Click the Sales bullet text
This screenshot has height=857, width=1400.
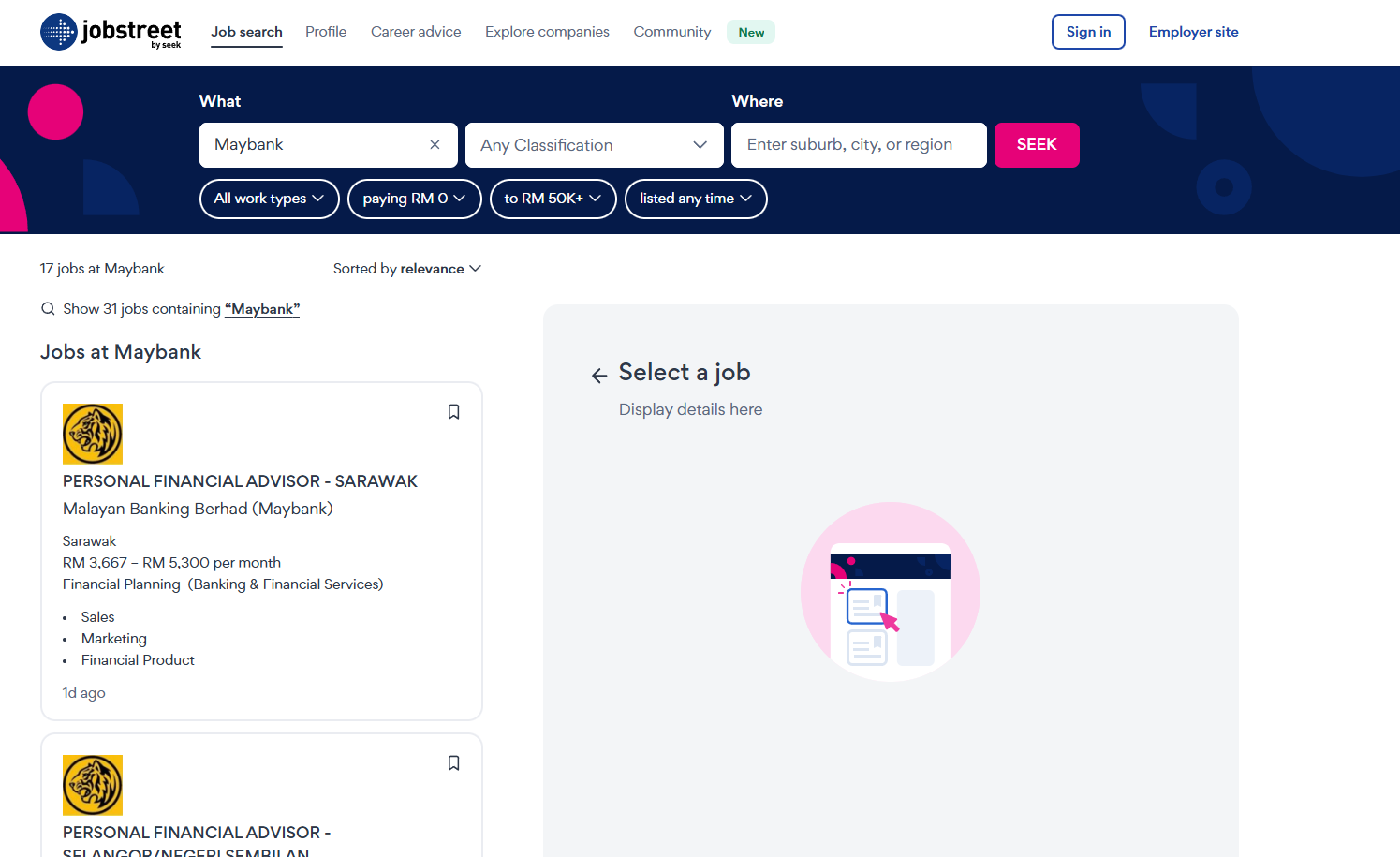pos(97,617)
